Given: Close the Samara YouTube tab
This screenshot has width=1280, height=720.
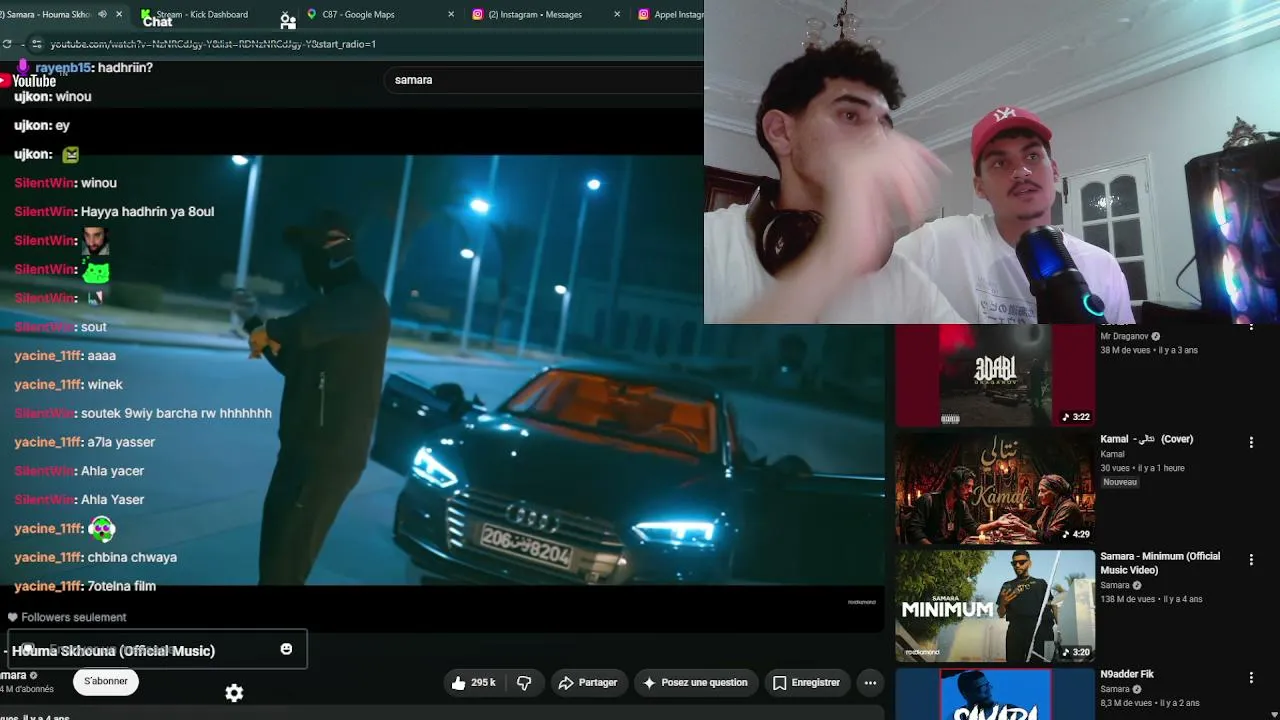Looking at the screenshot, I should tap(120, 15).
